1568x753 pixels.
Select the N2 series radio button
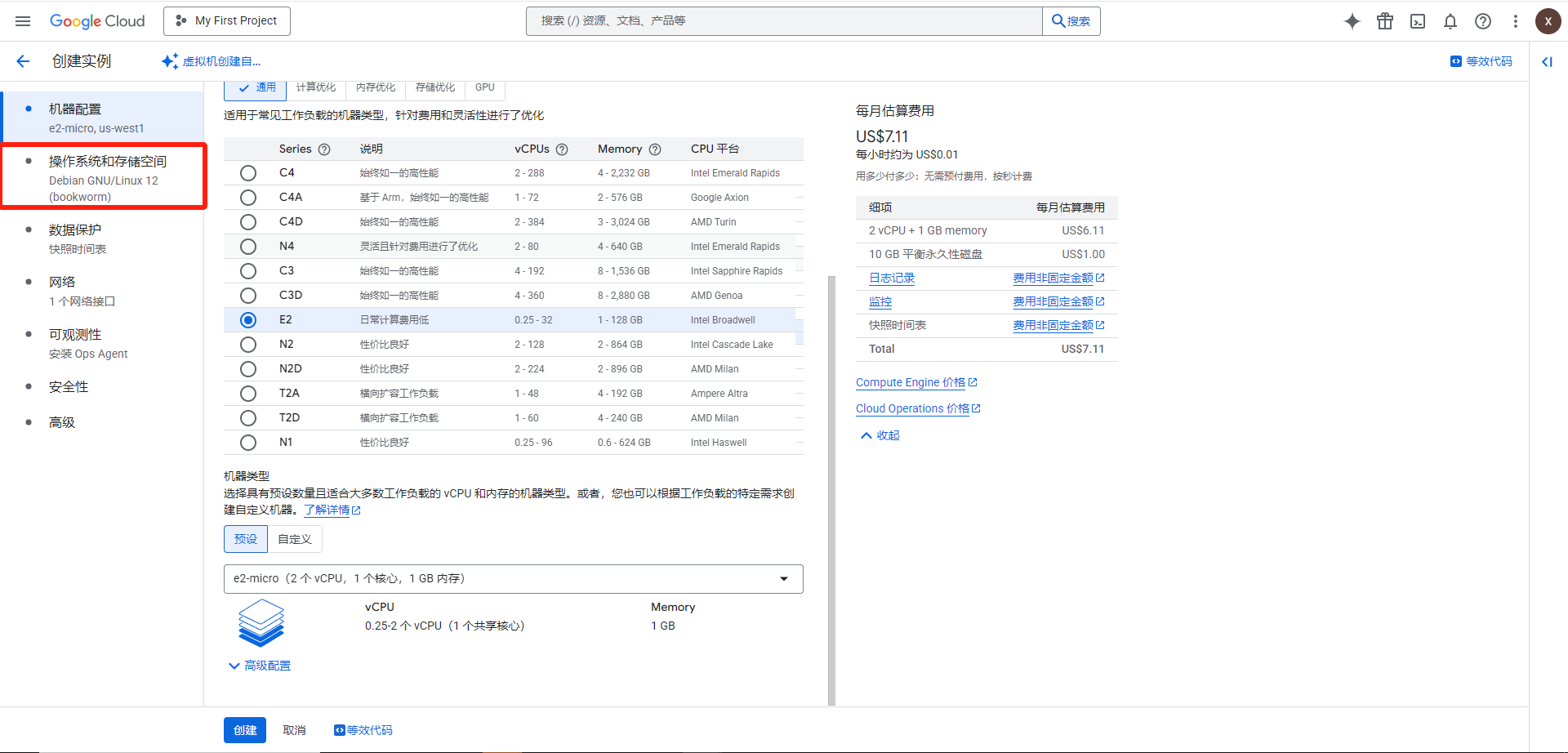(x=248, y=345)
